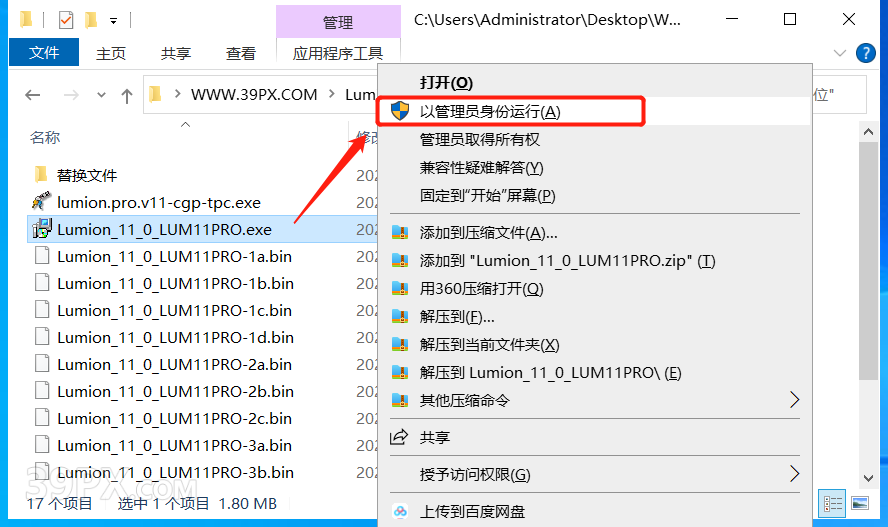Select Lumion_11_0_LUM11PRO-1b.bin file
Image resolution: width=888 pixels, height=527 pixels.
coord(175,284)
